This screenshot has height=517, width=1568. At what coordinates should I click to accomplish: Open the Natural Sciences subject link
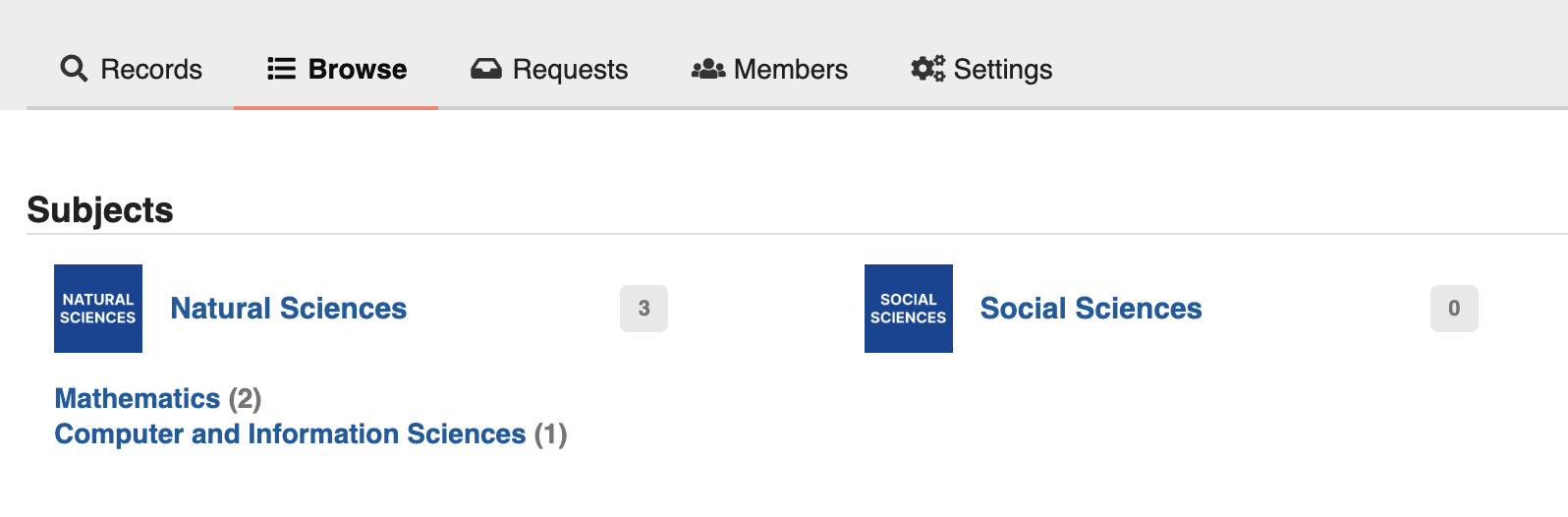289,309
